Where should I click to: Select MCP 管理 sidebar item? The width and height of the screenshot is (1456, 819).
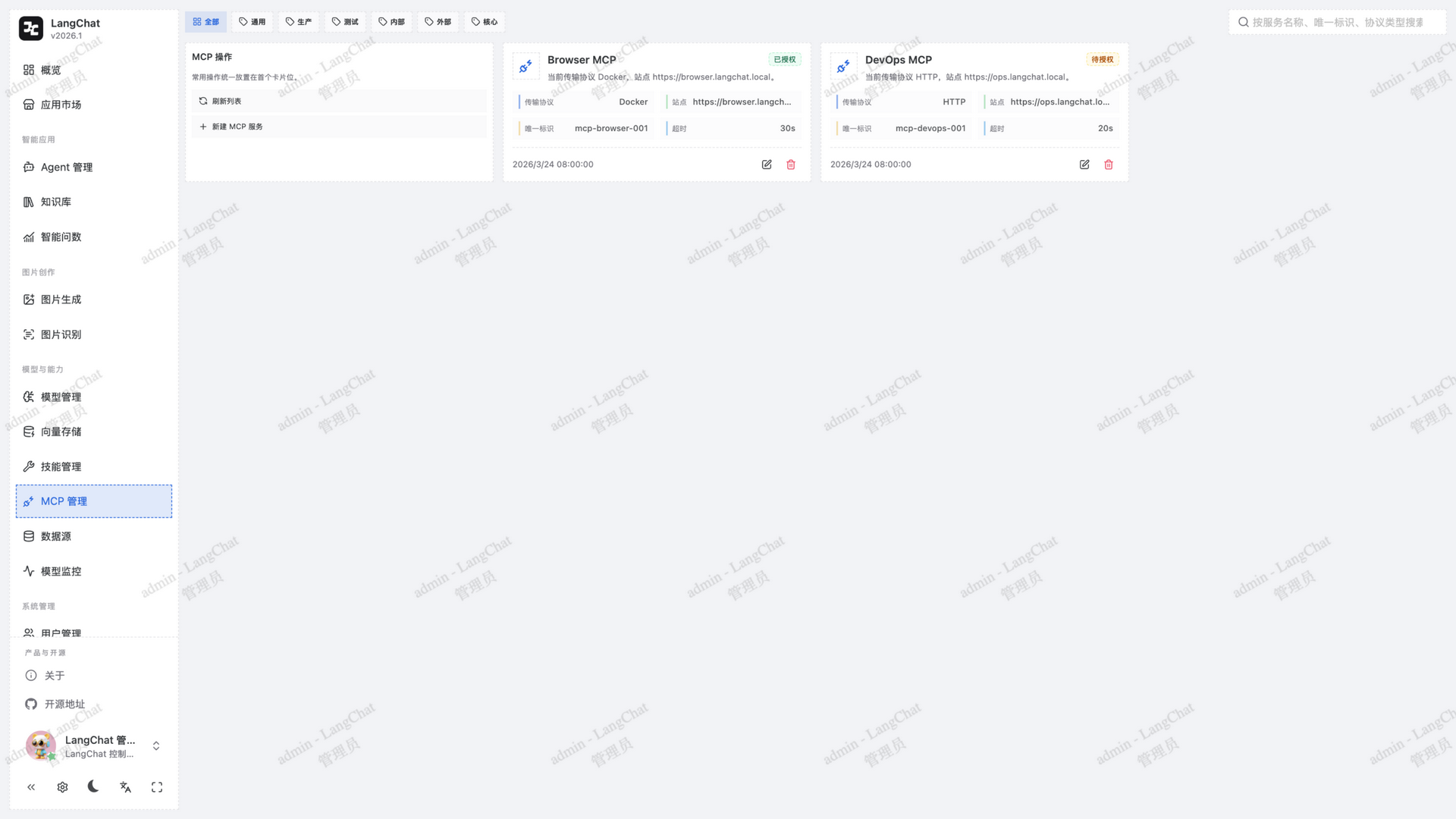point(94,501)
